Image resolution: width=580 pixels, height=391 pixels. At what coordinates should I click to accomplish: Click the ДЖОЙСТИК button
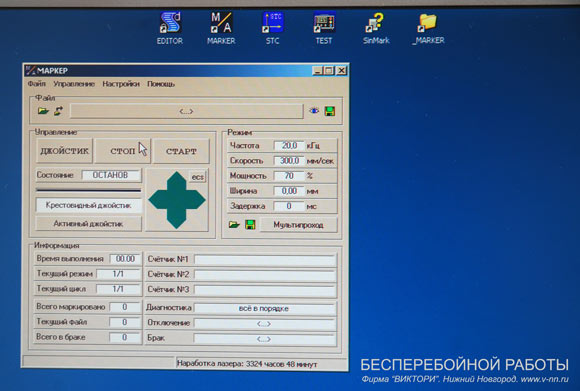pos(64,151)
